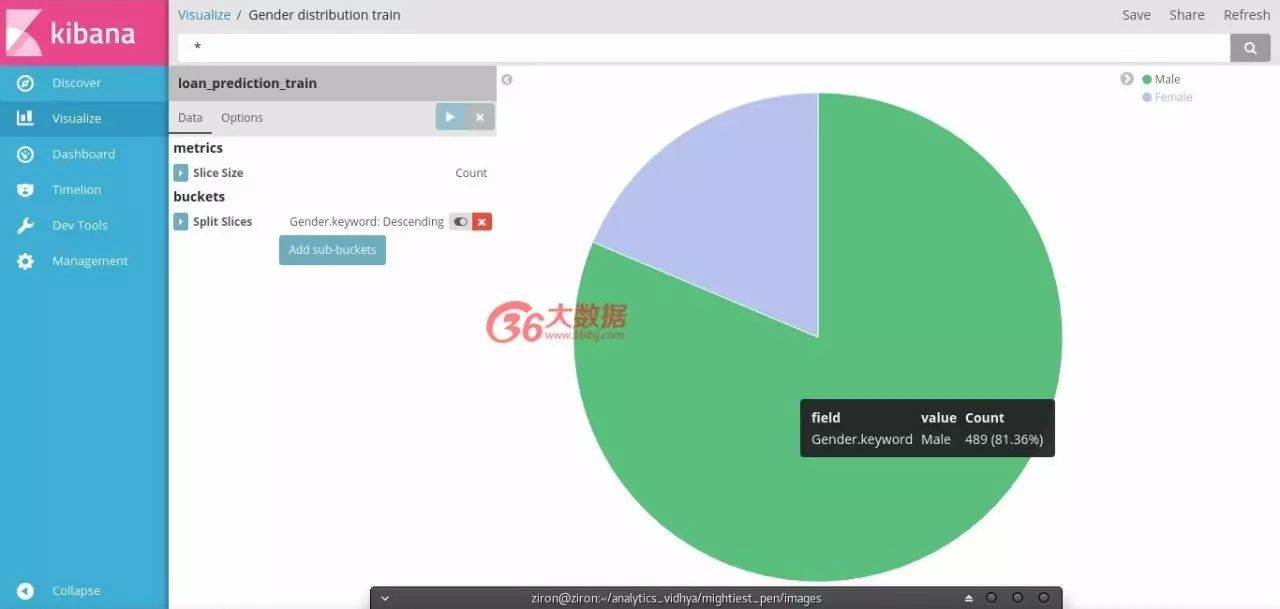
Task: Click eject icon on terminal titlebar
Action: 968,598
